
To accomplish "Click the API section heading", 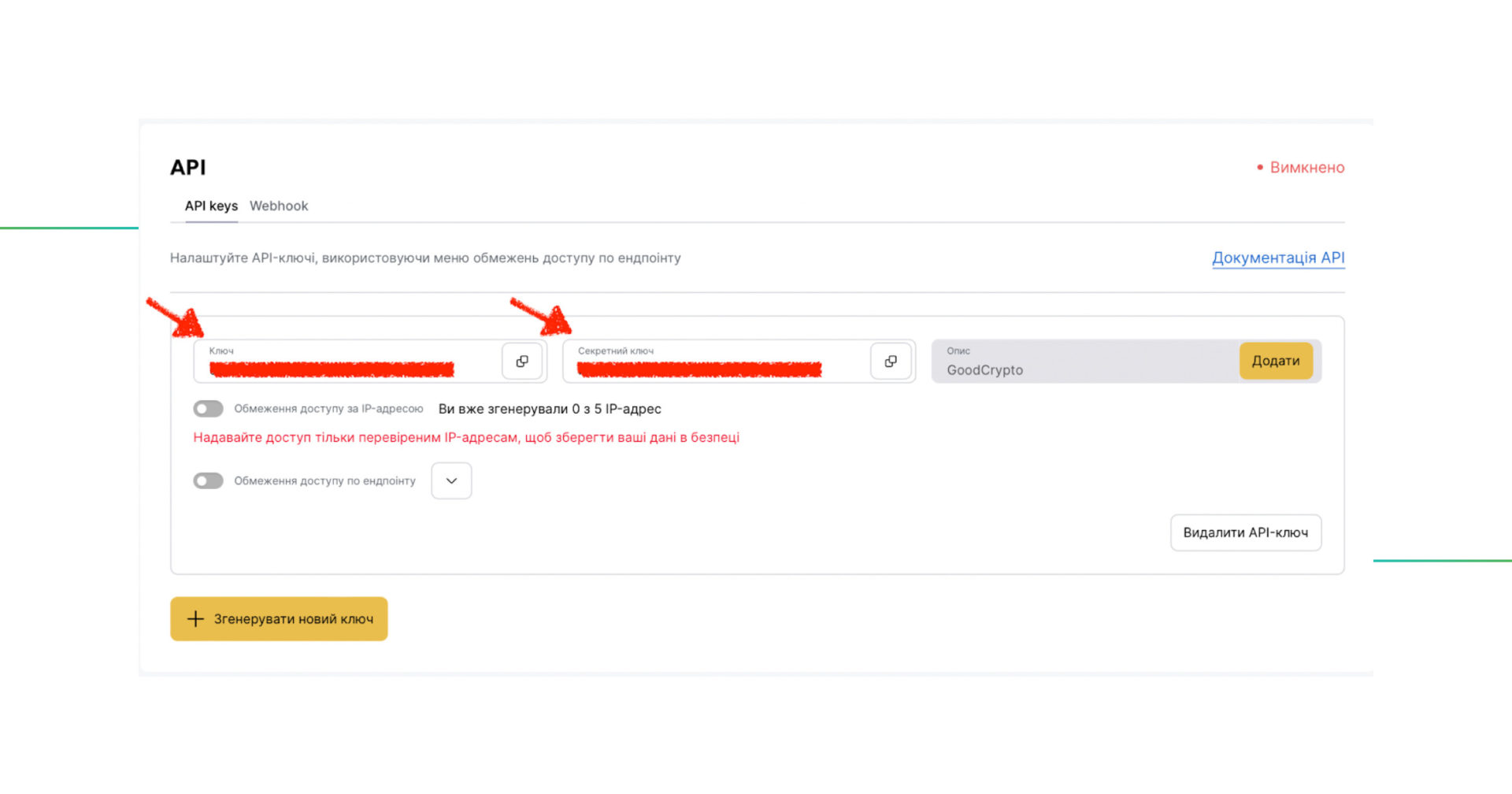I will click(188, 168).
